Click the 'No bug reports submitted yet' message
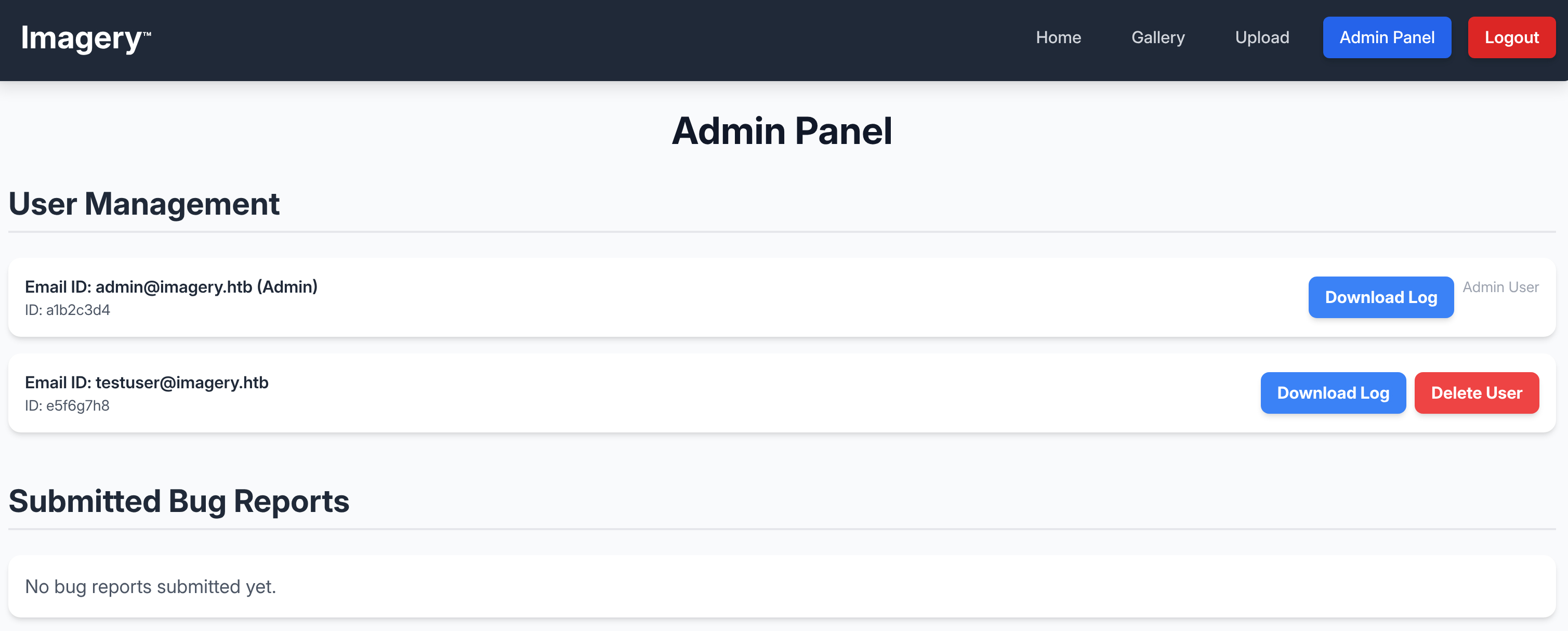Viewport: 1568px width, 631px height. pyautogui.click(x=150, y=587)
